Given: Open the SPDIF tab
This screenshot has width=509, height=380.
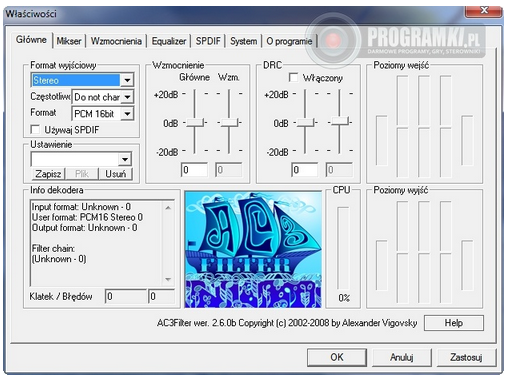Looking at the screenshot, I should coord(208,41).
